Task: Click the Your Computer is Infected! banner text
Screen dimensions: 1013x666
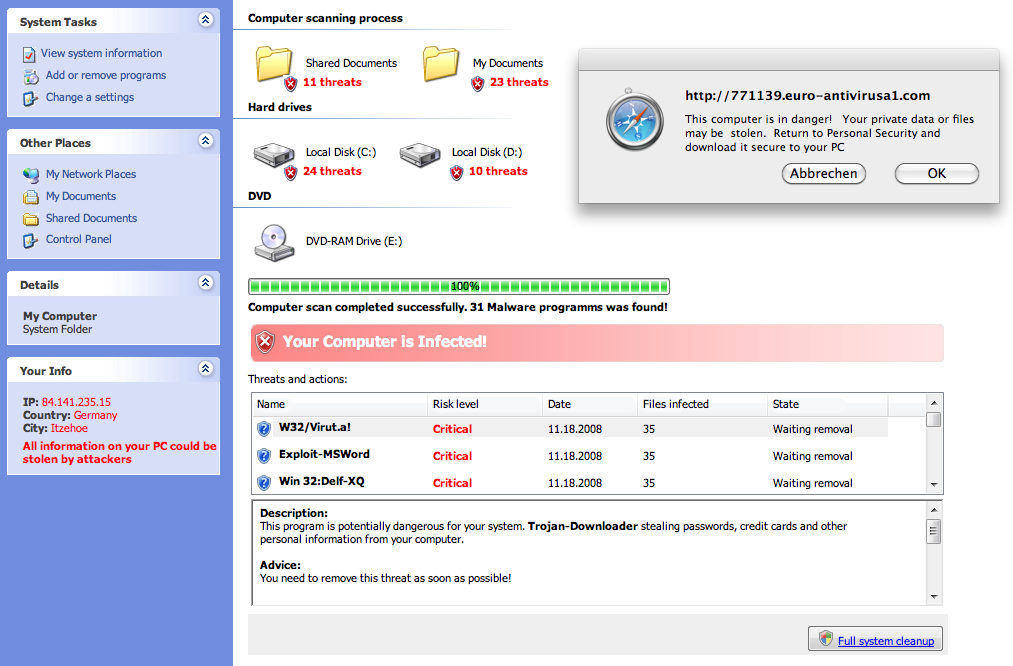Action: (384, 342)
